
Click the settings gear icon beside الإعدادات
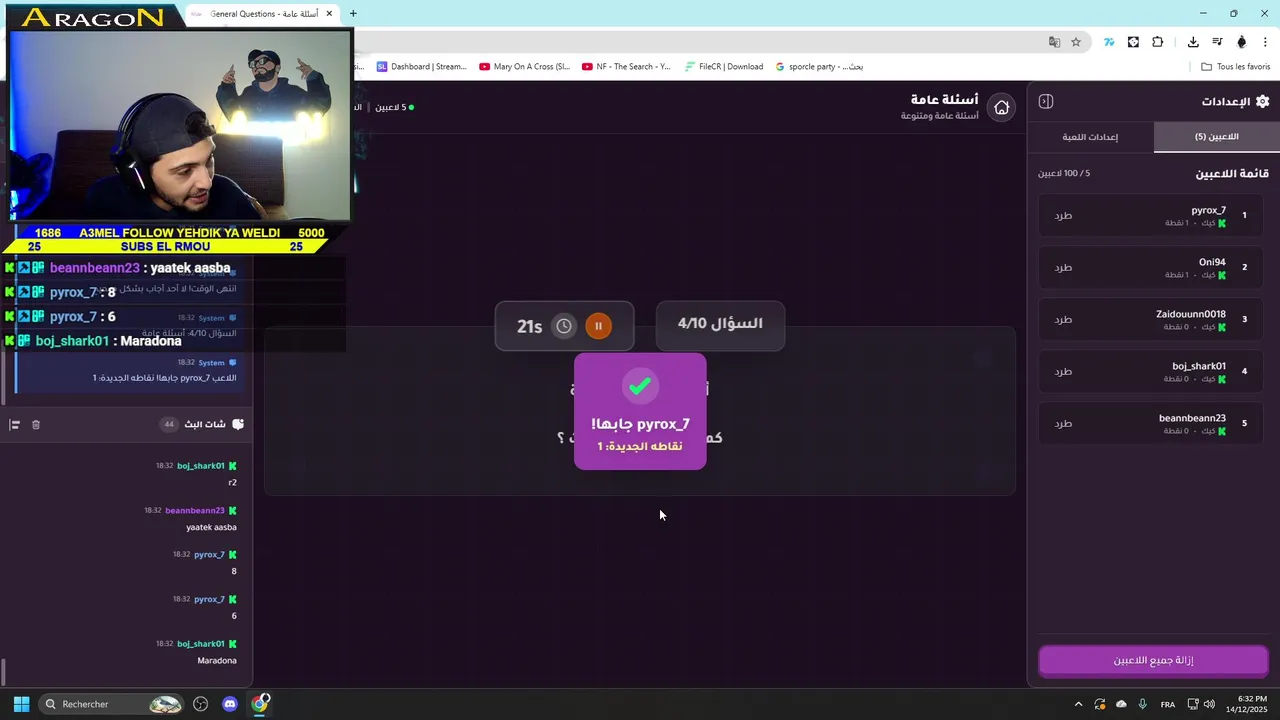[1262, 101]
